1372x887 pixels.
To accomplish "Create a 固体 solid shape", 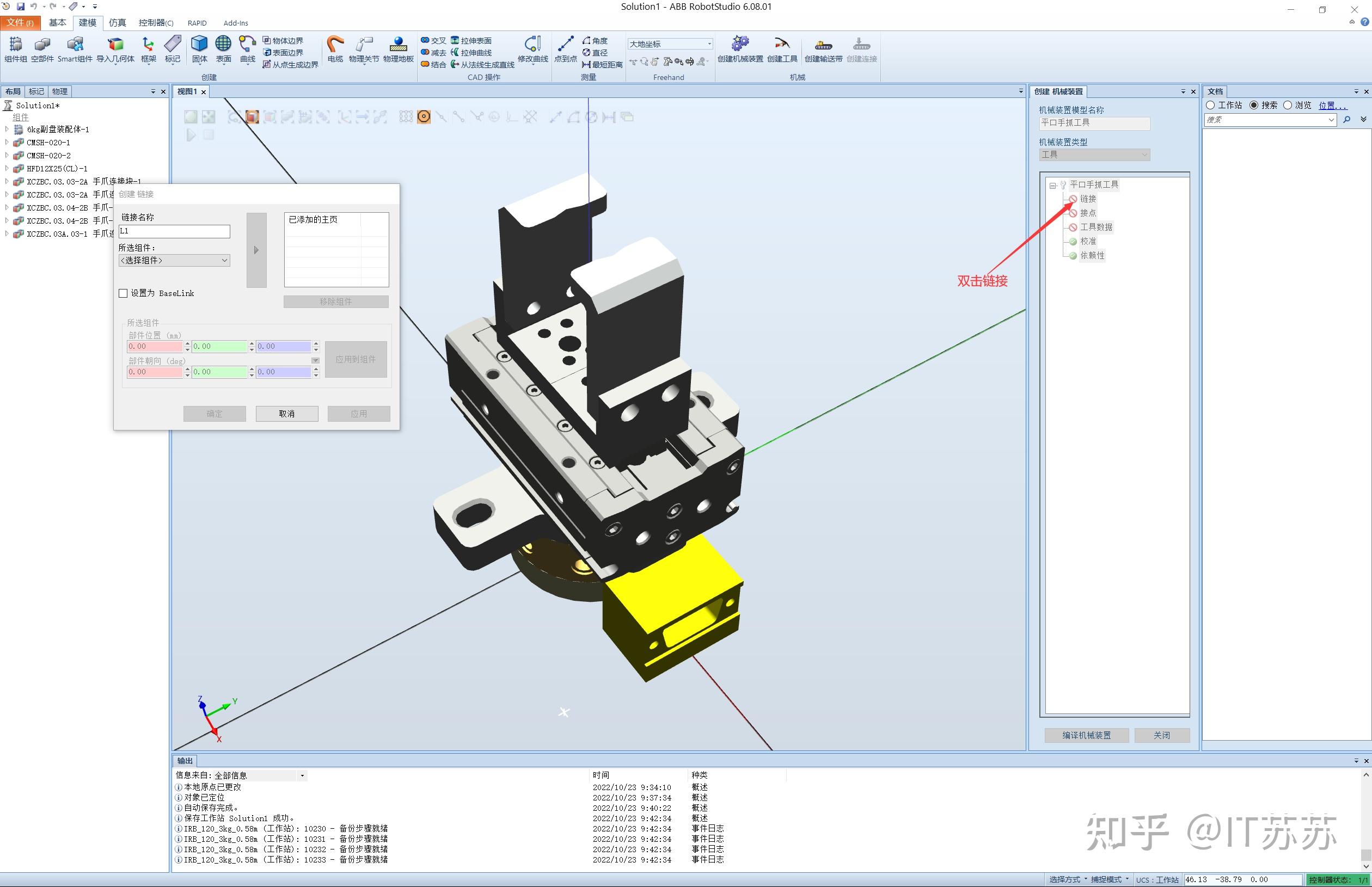I will pos(199,49).
